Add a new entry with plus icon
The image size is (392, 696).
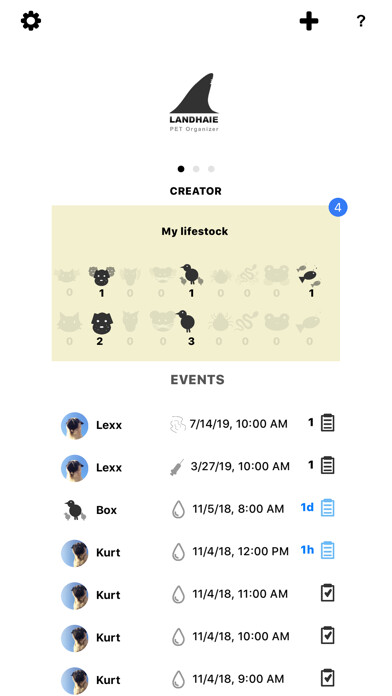[x=309, y=21]
